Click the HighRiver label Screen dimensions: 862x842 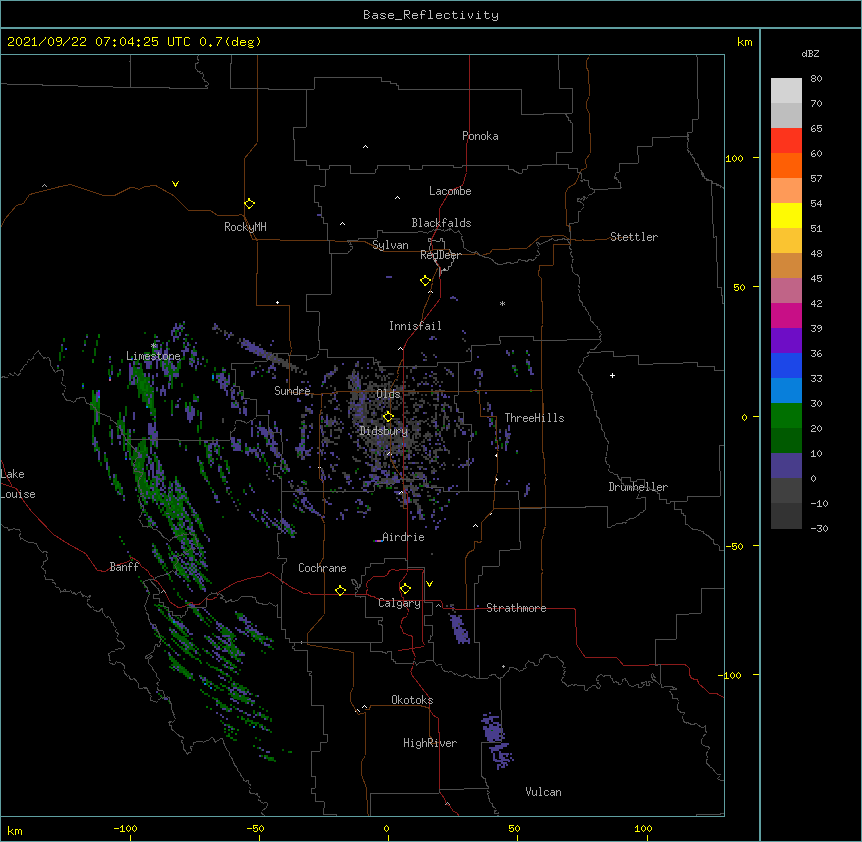pos(430,743)
